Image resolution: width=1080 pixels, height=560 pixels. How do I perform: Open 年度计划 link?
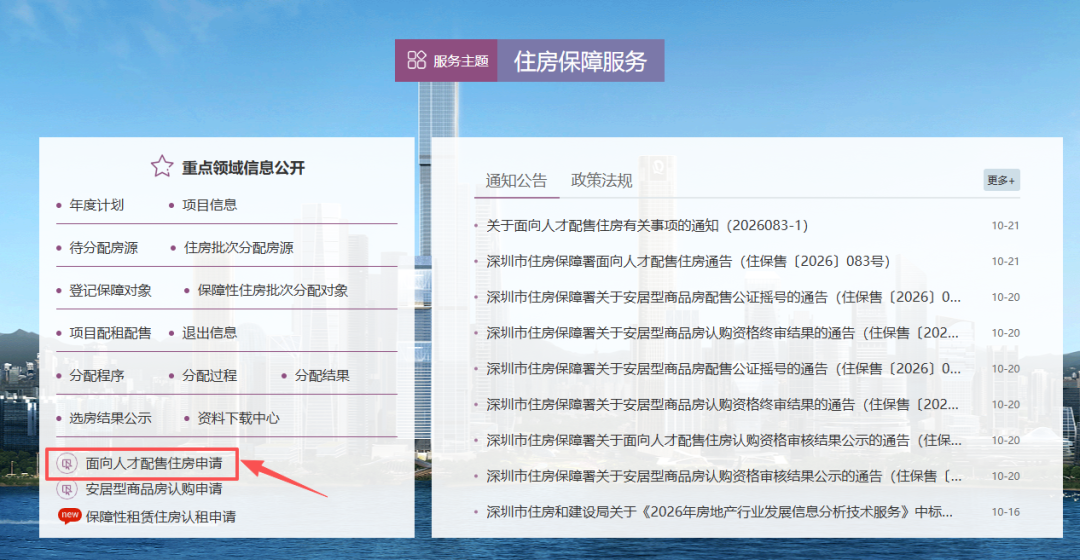tap(96, 205)
